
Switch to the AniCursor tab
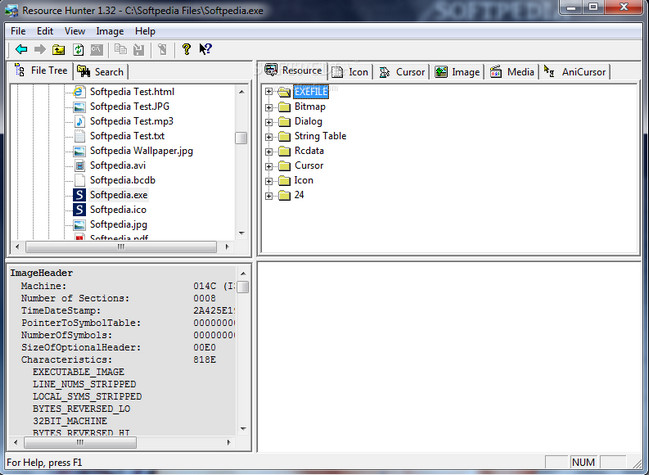(x=575, y=72)
